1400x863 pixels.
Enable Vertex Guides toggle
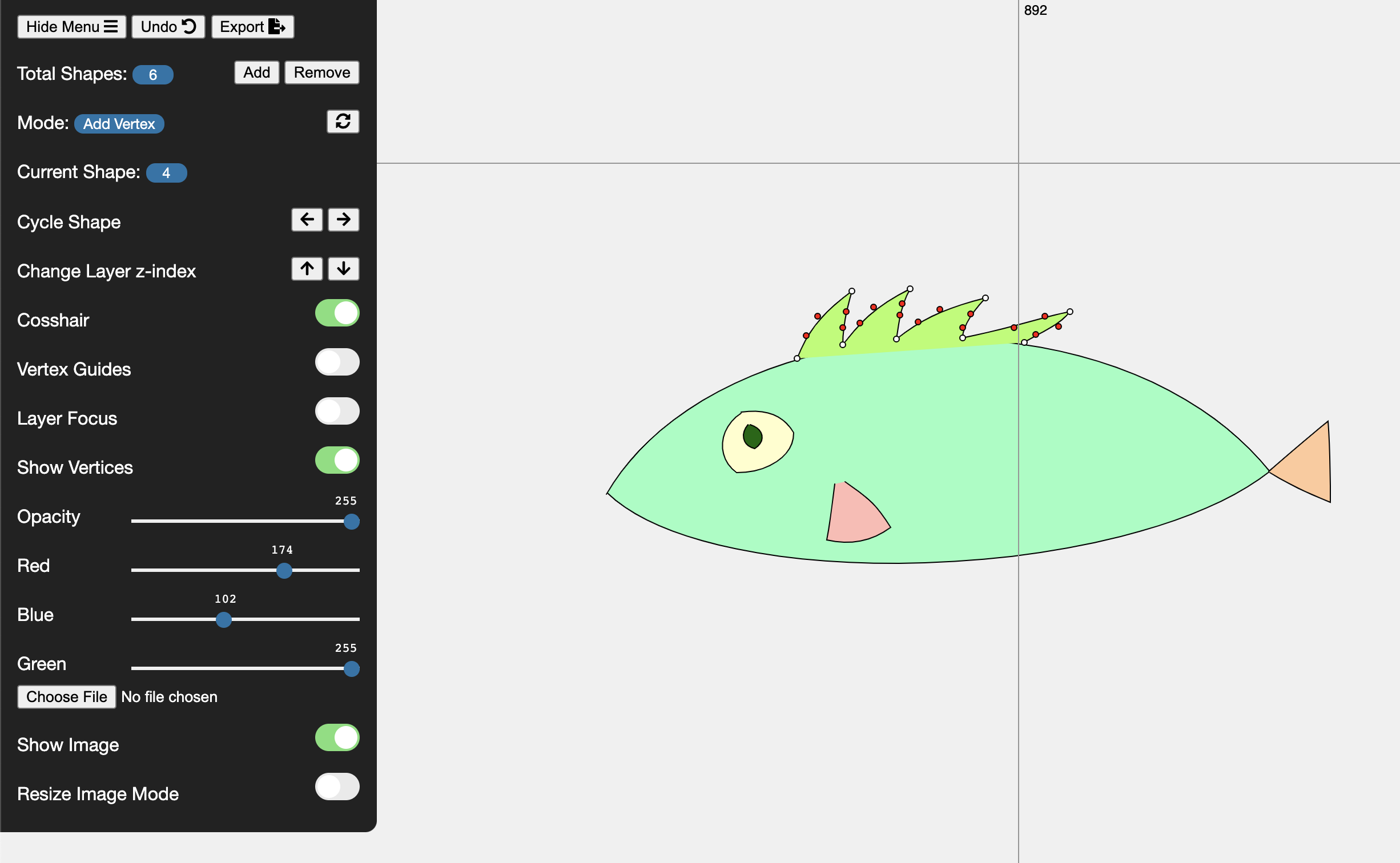click(337, 362)
